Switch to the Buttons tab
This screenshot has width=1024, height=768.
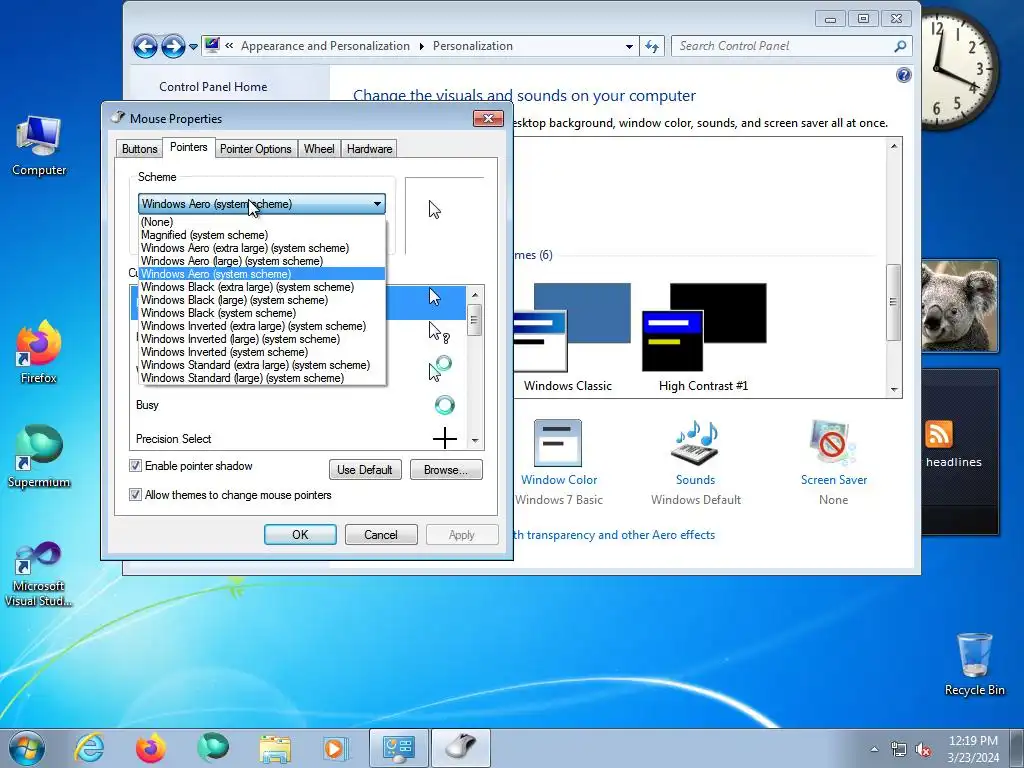click(x=139, y=149)
